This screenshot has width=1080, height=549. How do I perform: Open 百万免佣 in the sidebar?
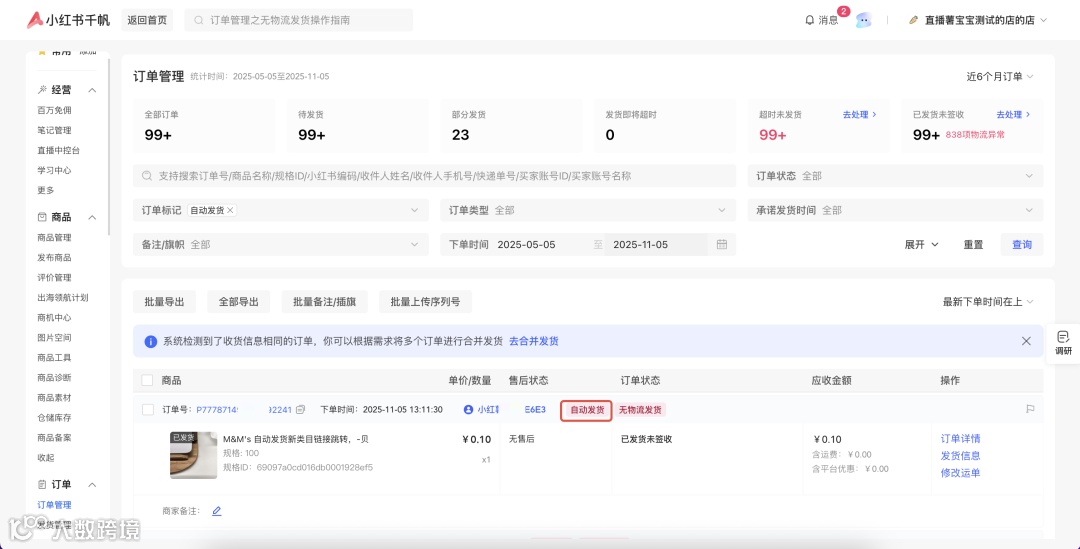pos(54,110)
